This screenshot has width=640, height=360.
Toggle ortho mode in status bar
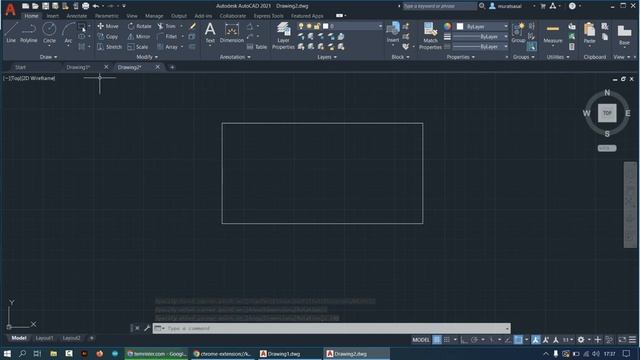pos(464,340)
